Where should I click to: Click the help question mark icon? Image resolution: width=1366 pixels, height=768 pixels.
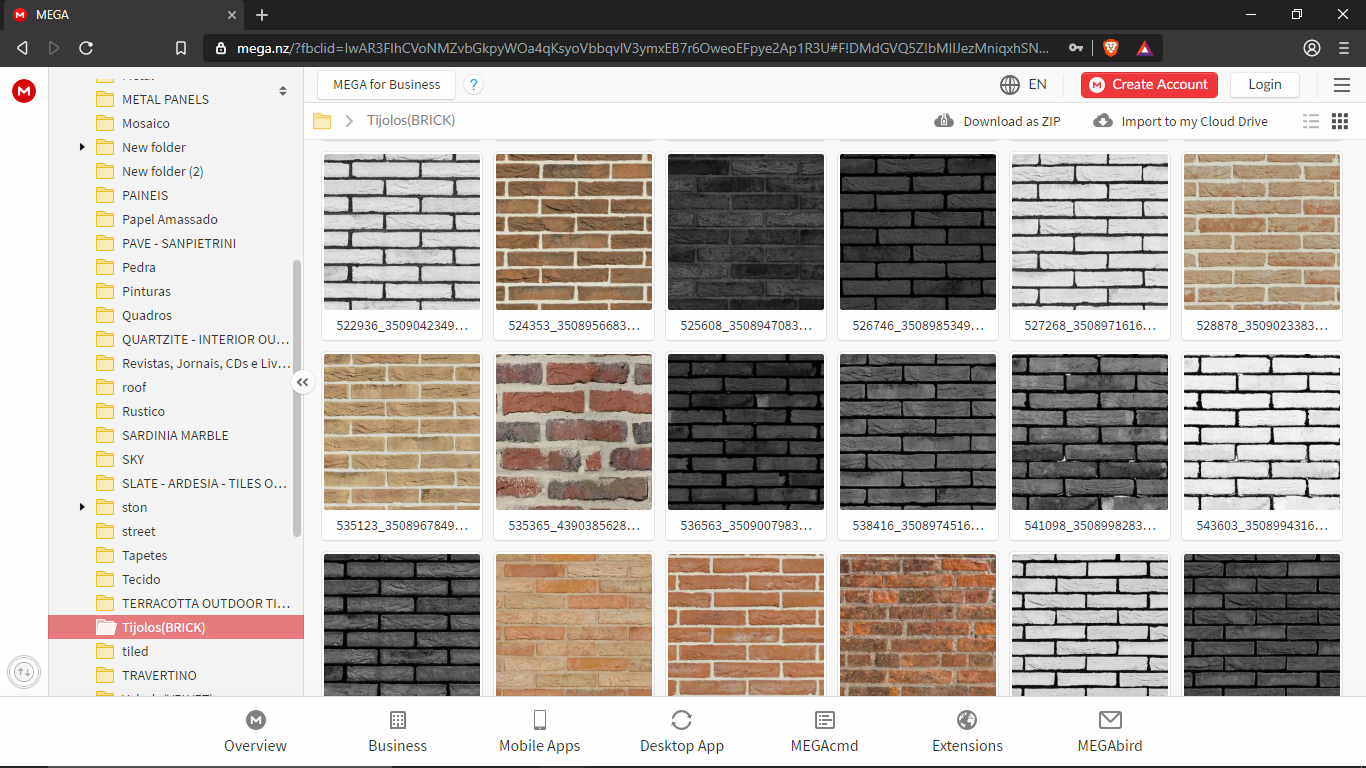click(473, 85)
